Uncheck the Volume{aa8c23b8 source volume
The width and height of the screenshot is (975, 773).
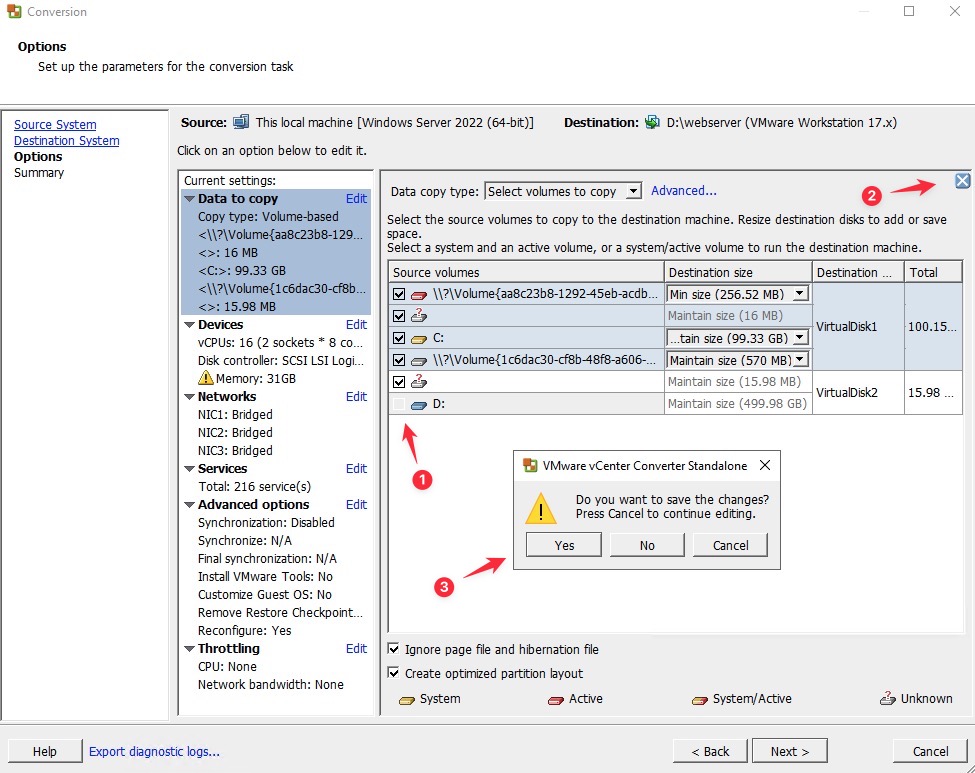point(399,294)
